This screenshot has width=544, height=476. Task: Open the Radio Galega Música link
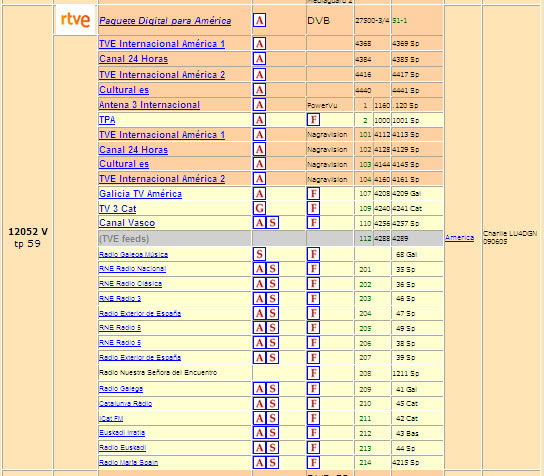(x=134, y=254)
